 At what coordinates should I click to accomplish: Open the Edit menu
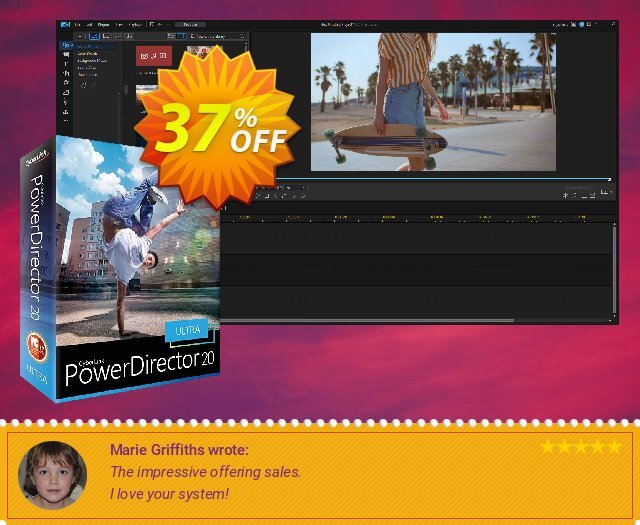(89, 24)
